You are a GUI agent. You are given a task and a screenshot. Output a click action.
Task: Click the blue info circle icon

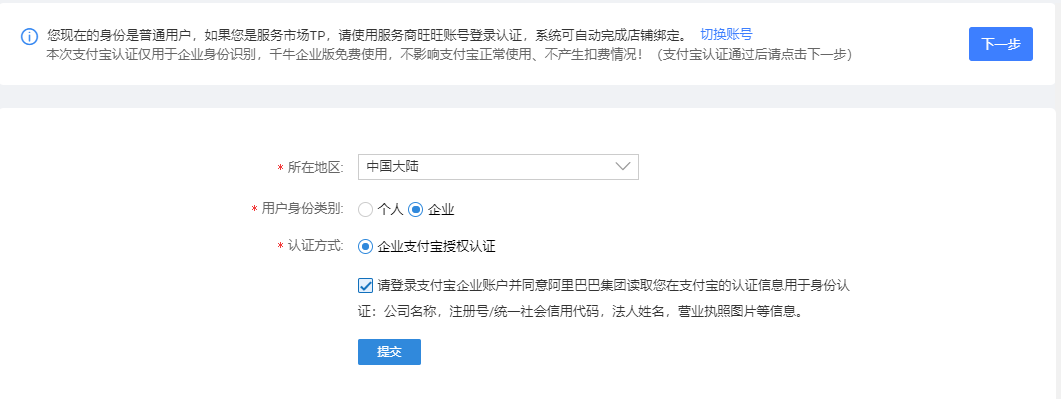[29, 36]
